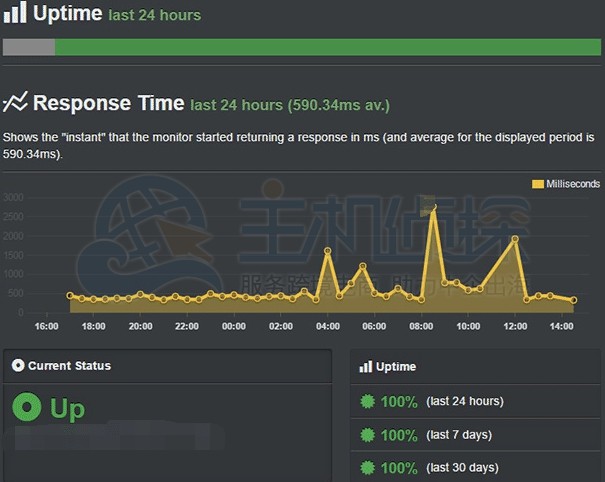Screen dimensions: 605x482
Task: Click the 100% value for last 24 hours
Action: 399,402
